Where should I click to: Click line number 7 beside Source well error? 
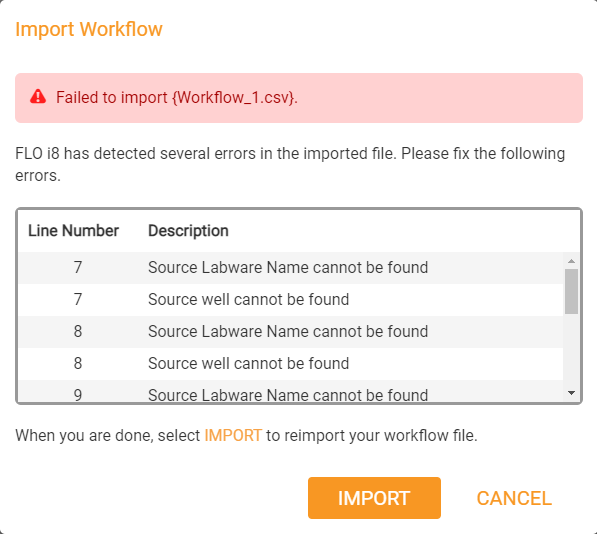coord(78,300)
